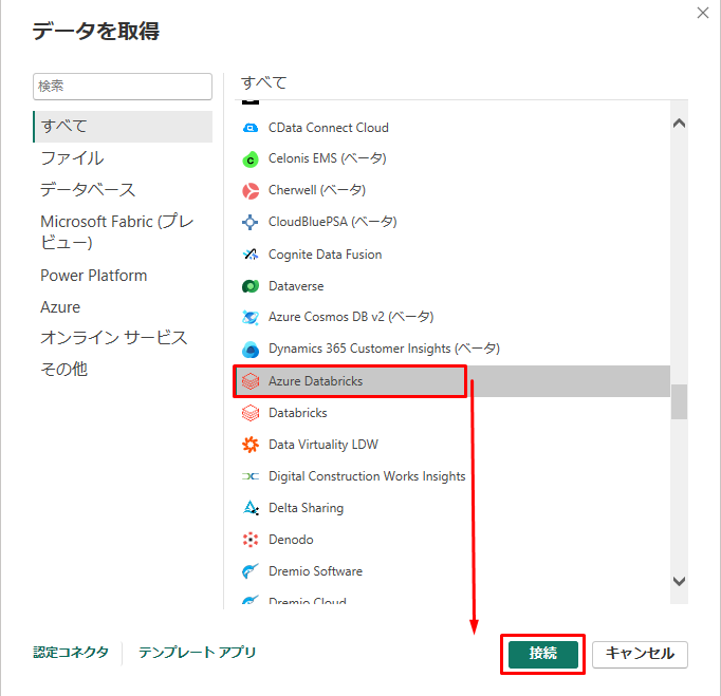The width and height of the screenshot is (721, 696).
Task: Open the テンプレート アプリ link
Action: point(197,652)
